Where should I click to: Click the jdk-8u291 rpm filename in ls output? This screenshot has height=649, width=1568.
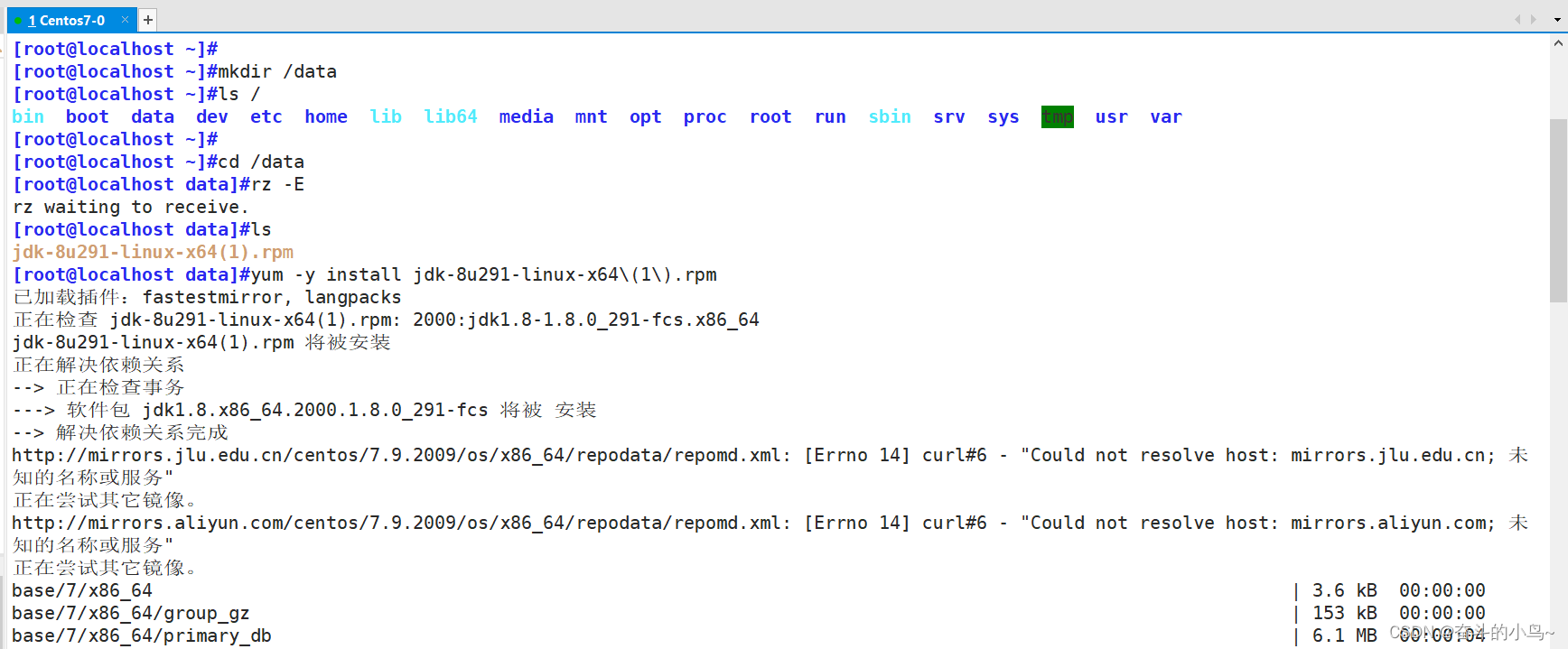153,253
